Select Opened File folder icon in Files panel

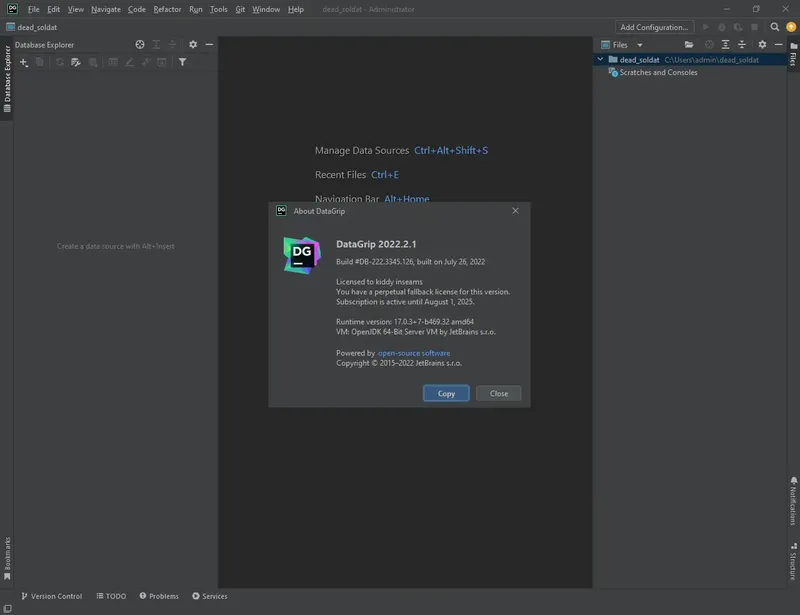point(687,45)
